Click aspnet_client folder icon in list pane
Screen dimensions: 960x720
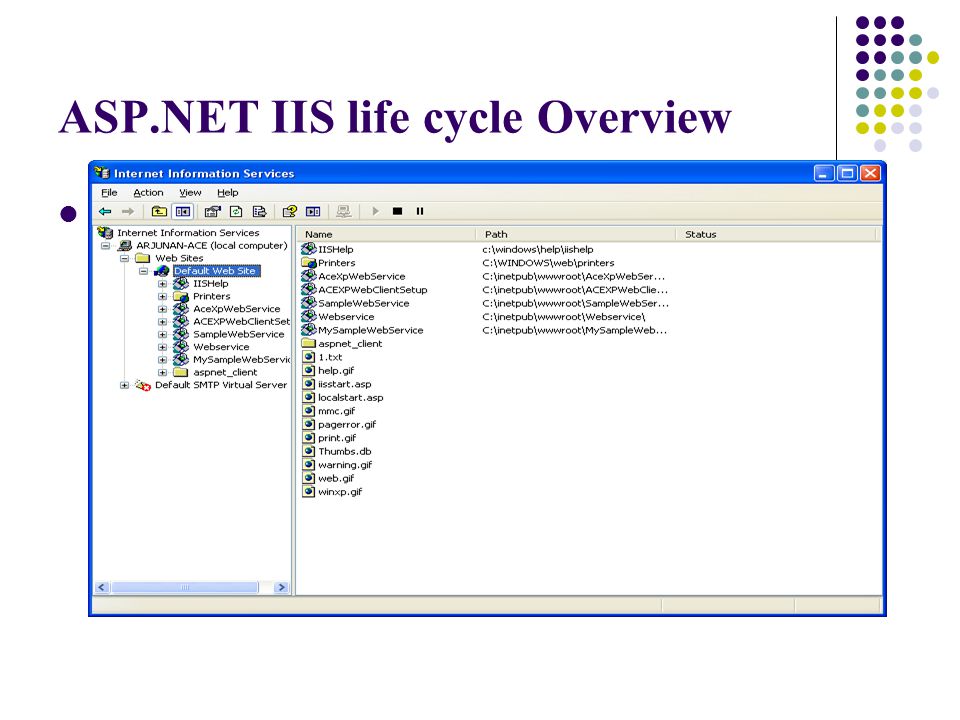pos(309,343)
